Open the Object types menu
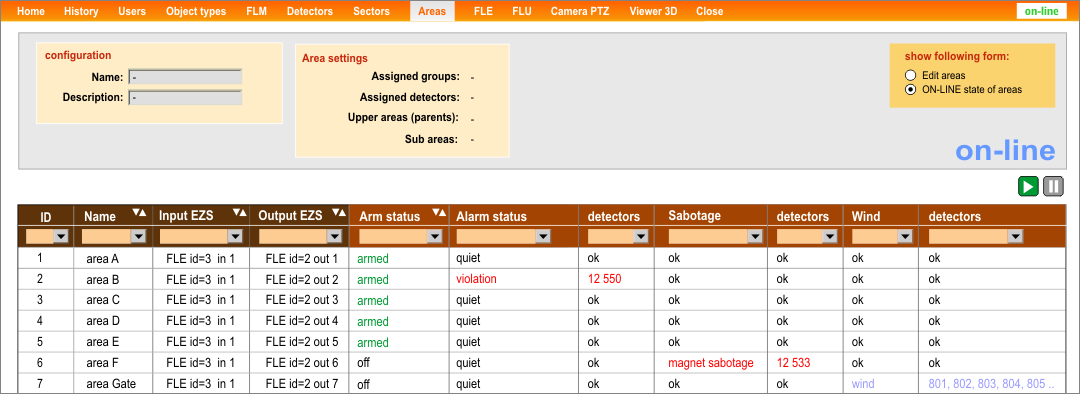 [196, 11]
